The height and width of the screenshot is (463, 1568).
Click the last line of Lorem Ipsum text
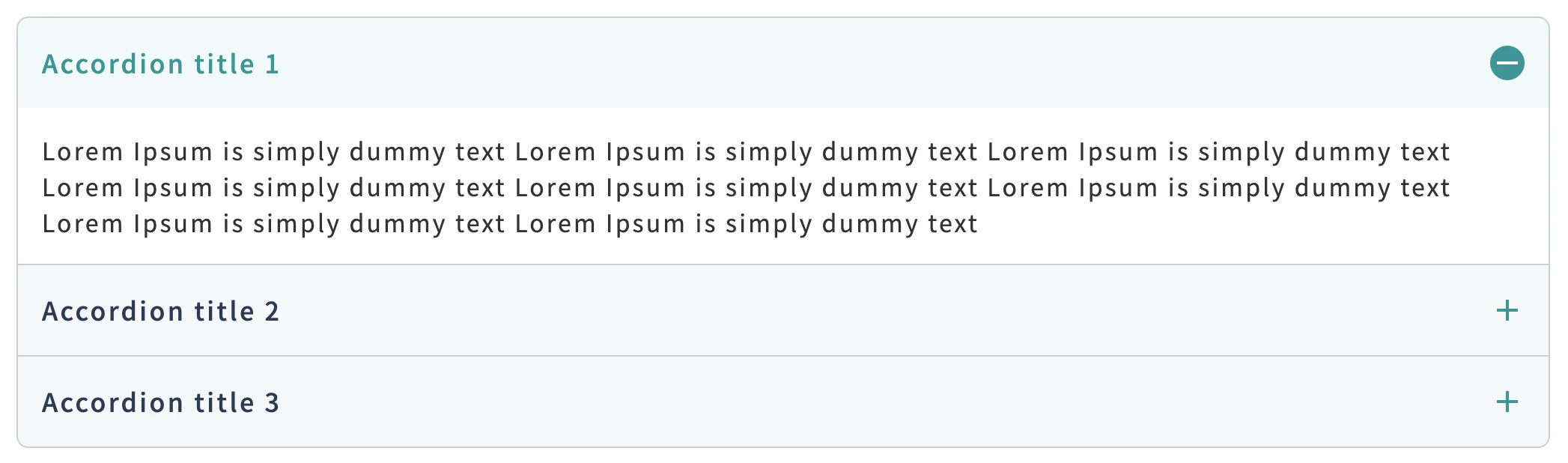509,224
